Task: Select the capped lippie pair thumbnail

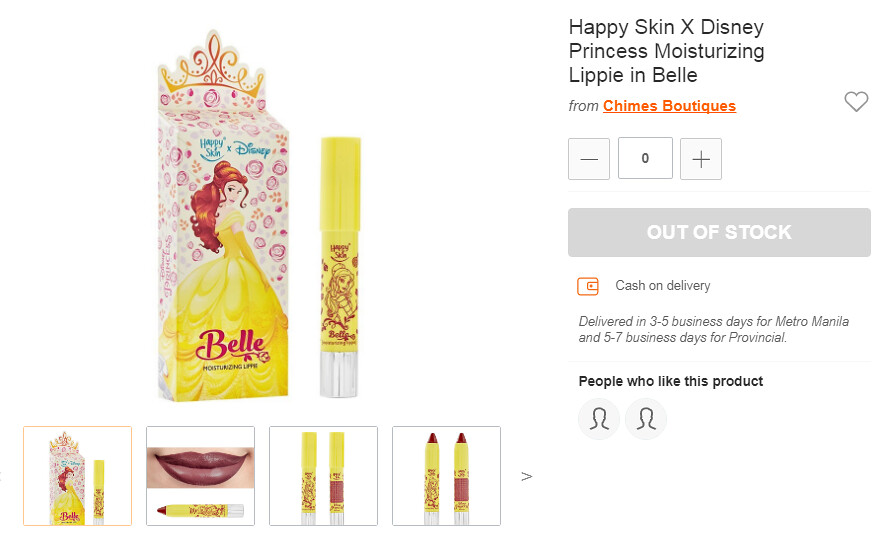Action: tap(323, 476)
